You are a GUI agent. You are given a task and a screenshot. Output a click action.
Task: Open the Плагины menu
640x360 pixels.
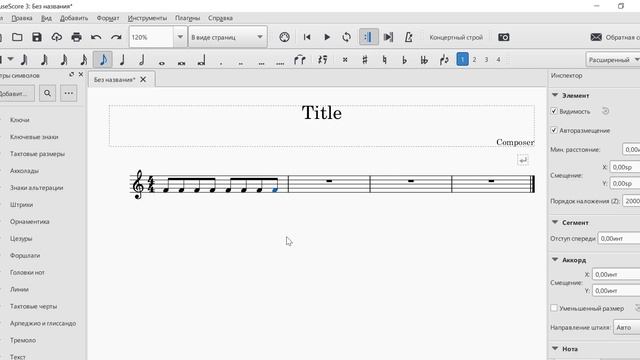(187, 18)
